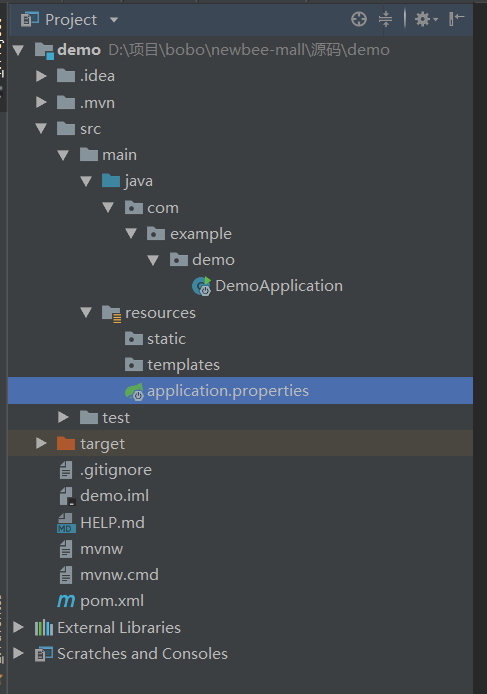Click the scroll-from-source crosshair icon
Viewport: 487px width, 694px height.
[x=359, y=19]
